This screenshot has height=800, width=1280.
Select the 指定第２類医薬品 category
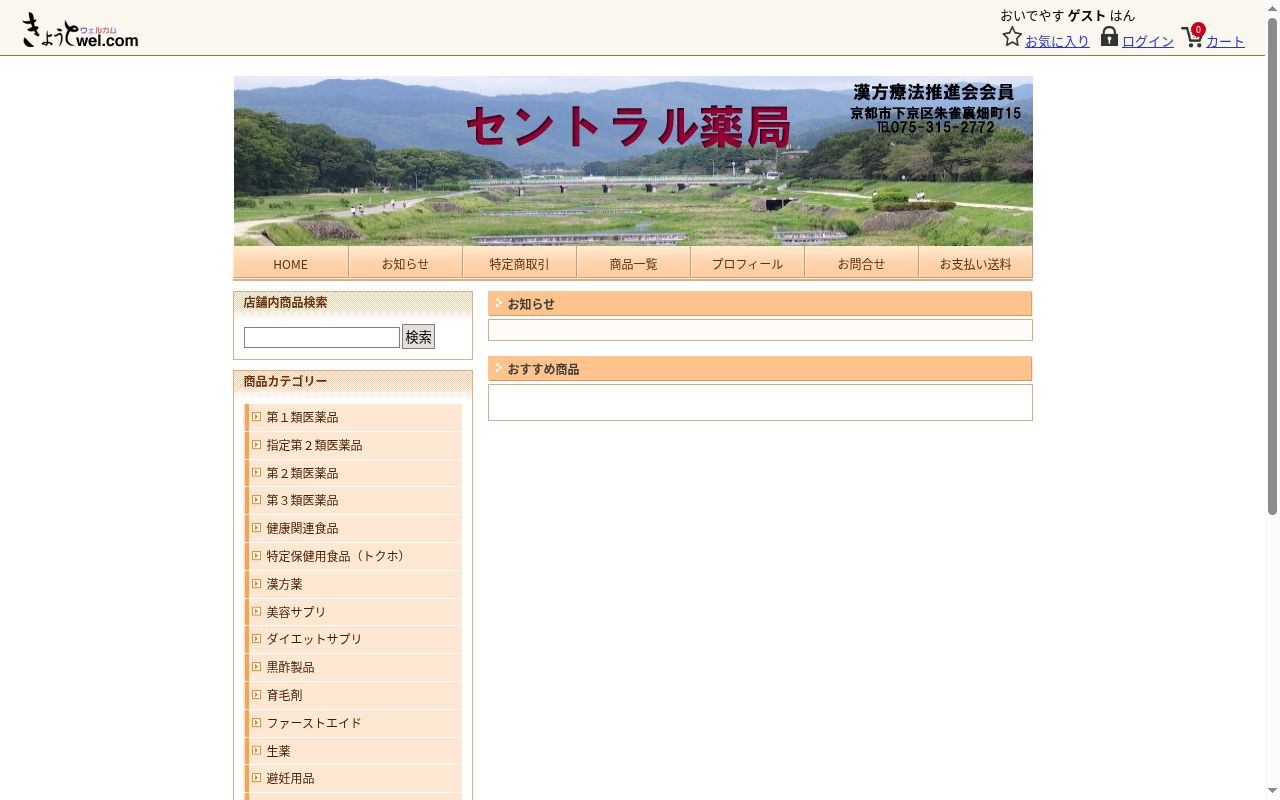353,445
